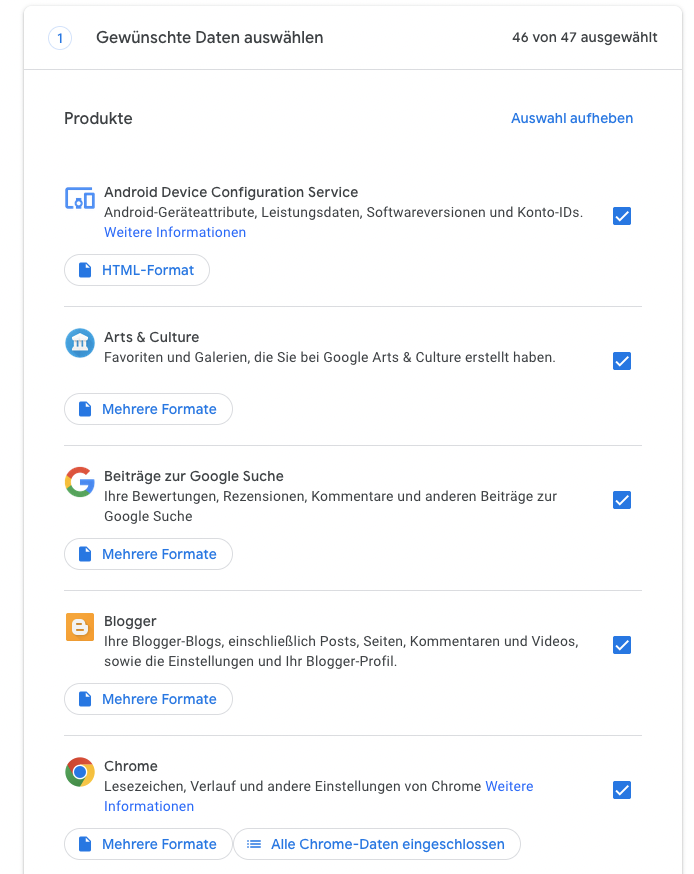Click the step 1 circle indicator

coord(60,38)
